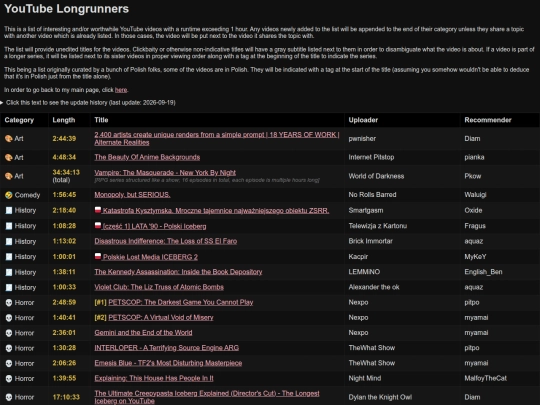
Task: Click the Horror skull icon in INTERLOPER row
Action: [x=9, y=348]
